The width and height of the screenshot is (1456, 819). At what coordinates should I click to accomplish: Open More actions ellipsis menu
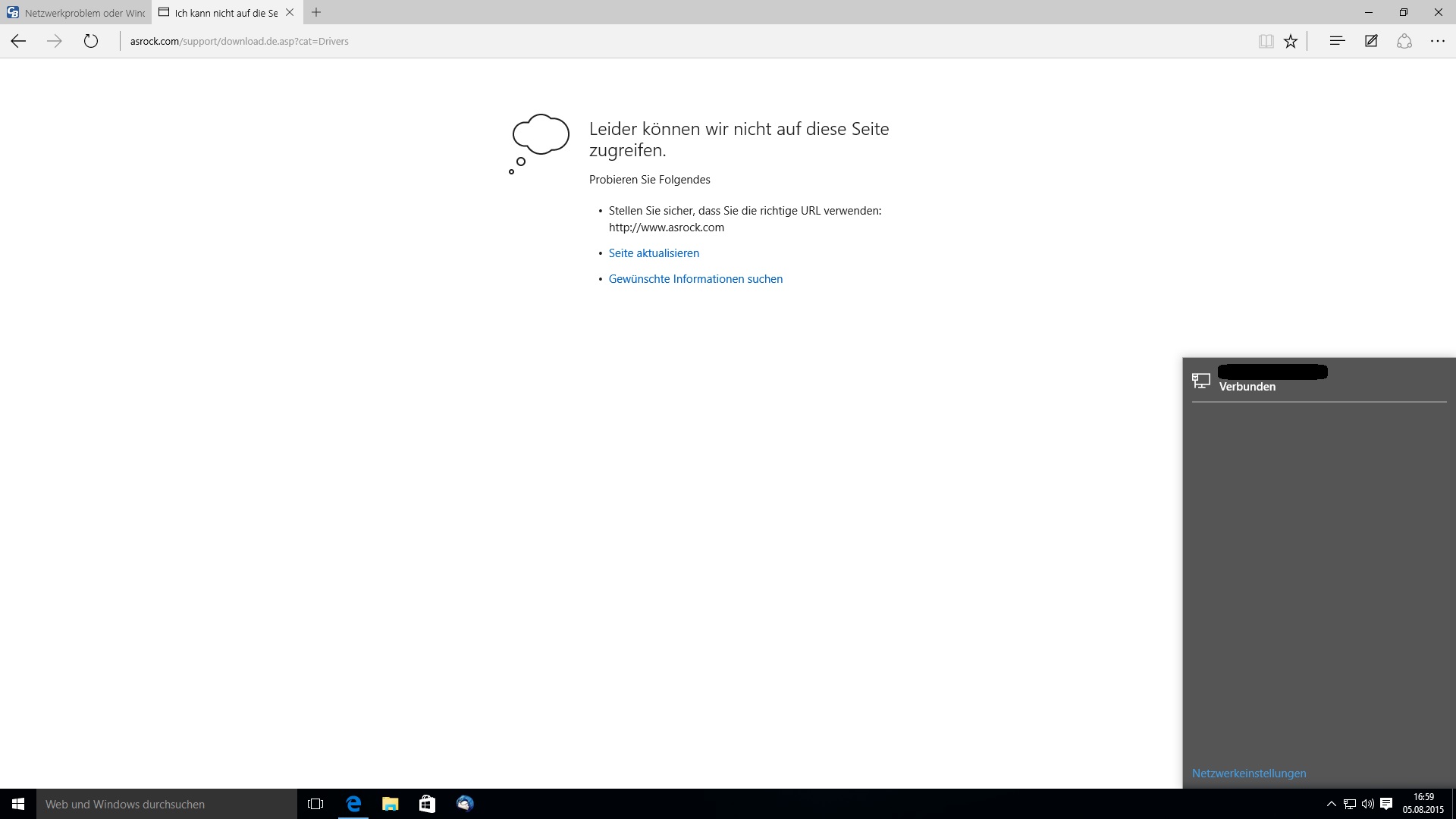click(1438, 41)
